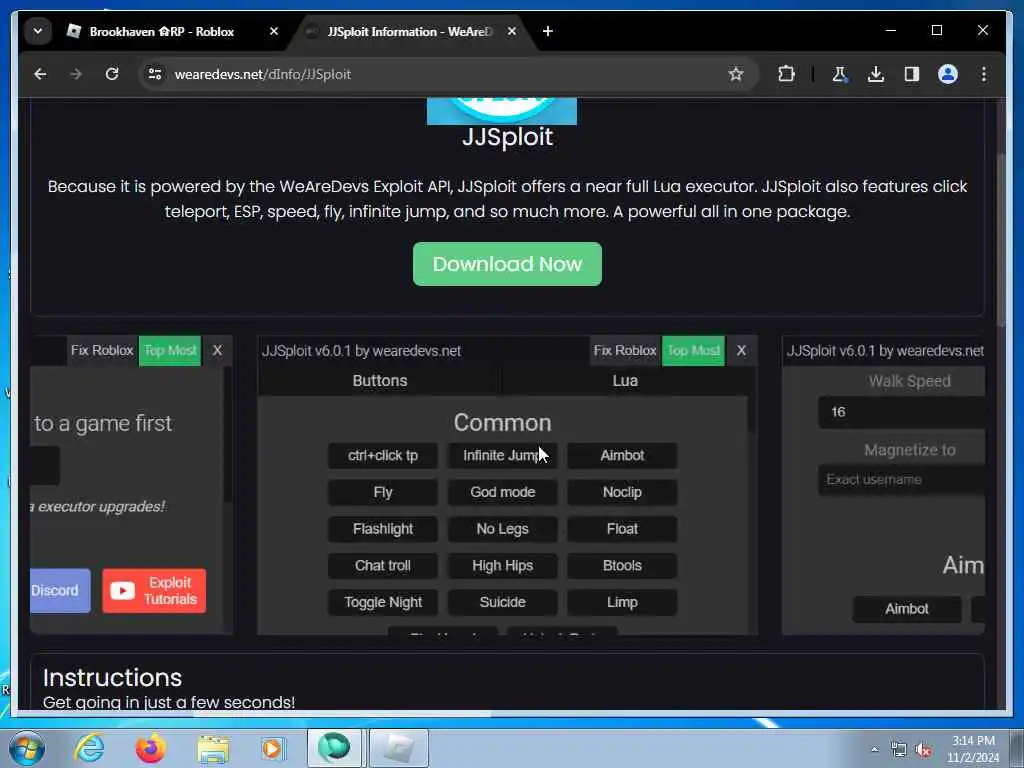Toggle the browser side panel icon
Viewport: 1024px width, 768px height.
[x=912, y=74]
